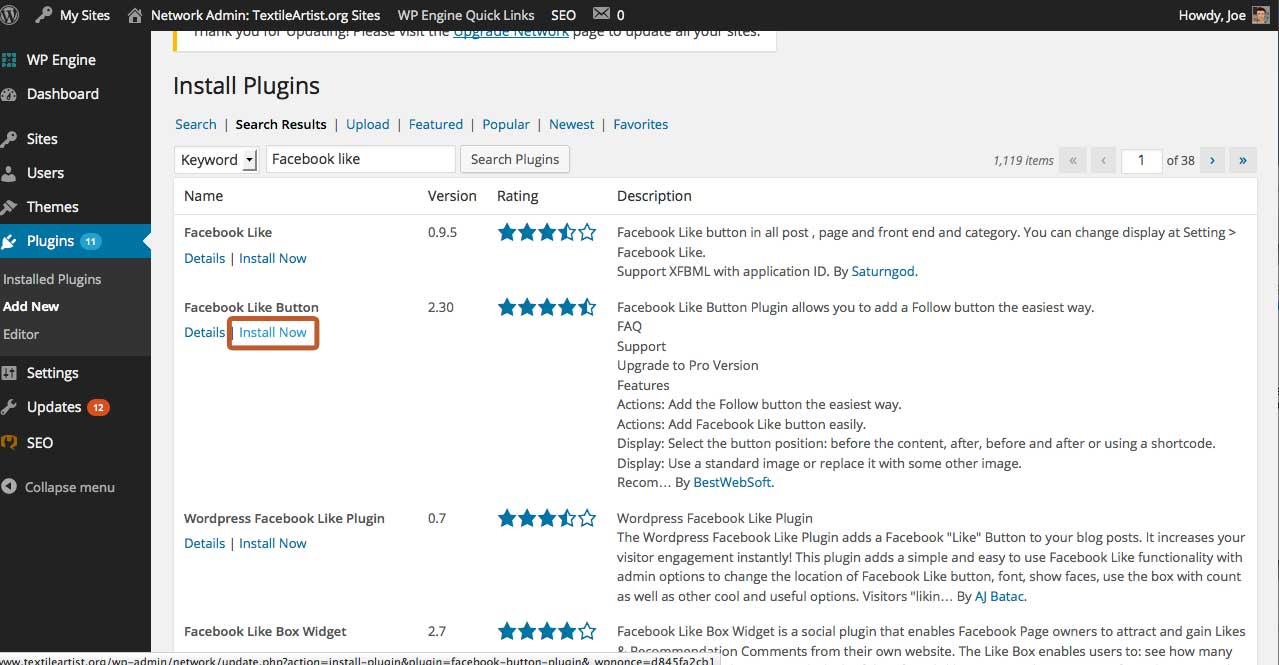Open the Saturngod author link
This screenshot has height=665, width=1279.
tap(883, 271)
